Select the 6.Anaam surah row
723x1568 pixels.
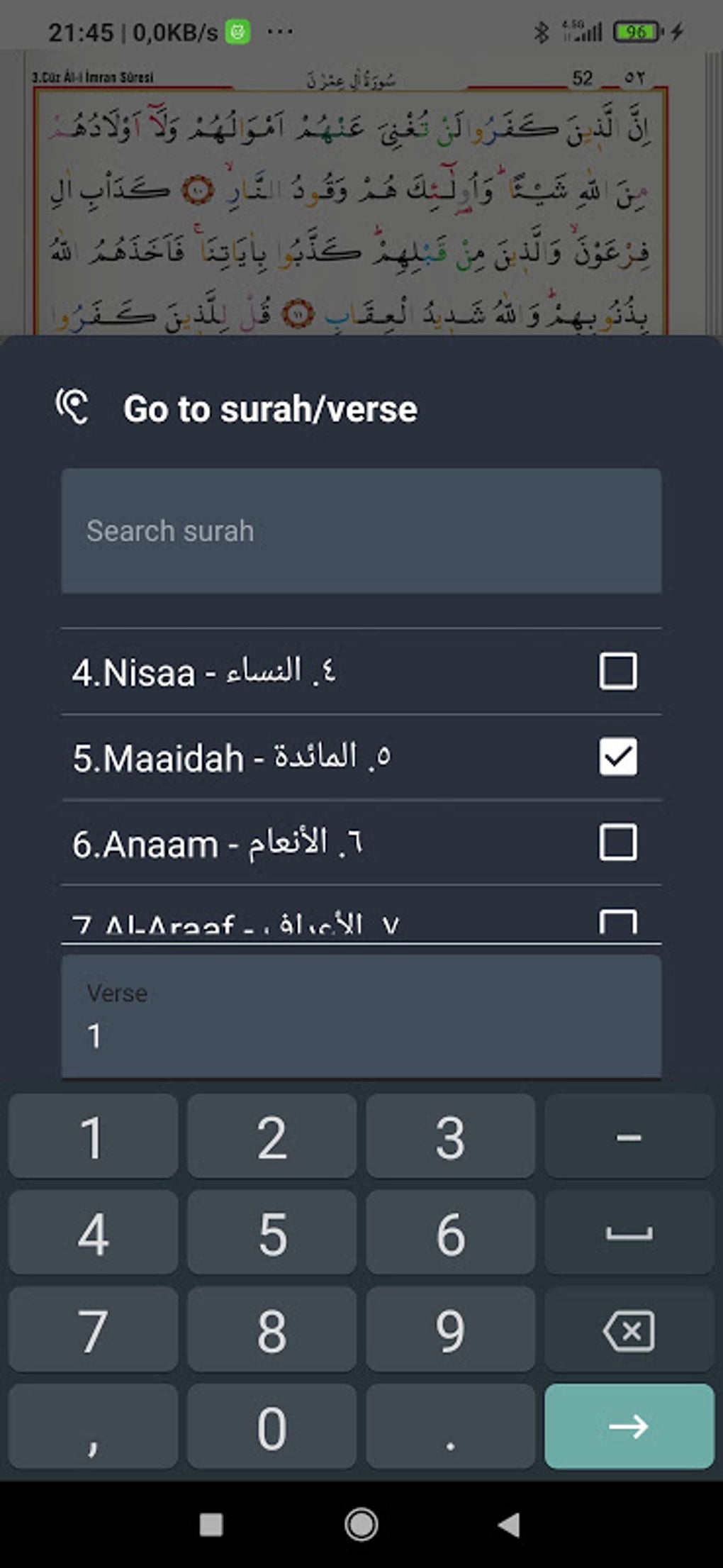[x=284, y=843]
